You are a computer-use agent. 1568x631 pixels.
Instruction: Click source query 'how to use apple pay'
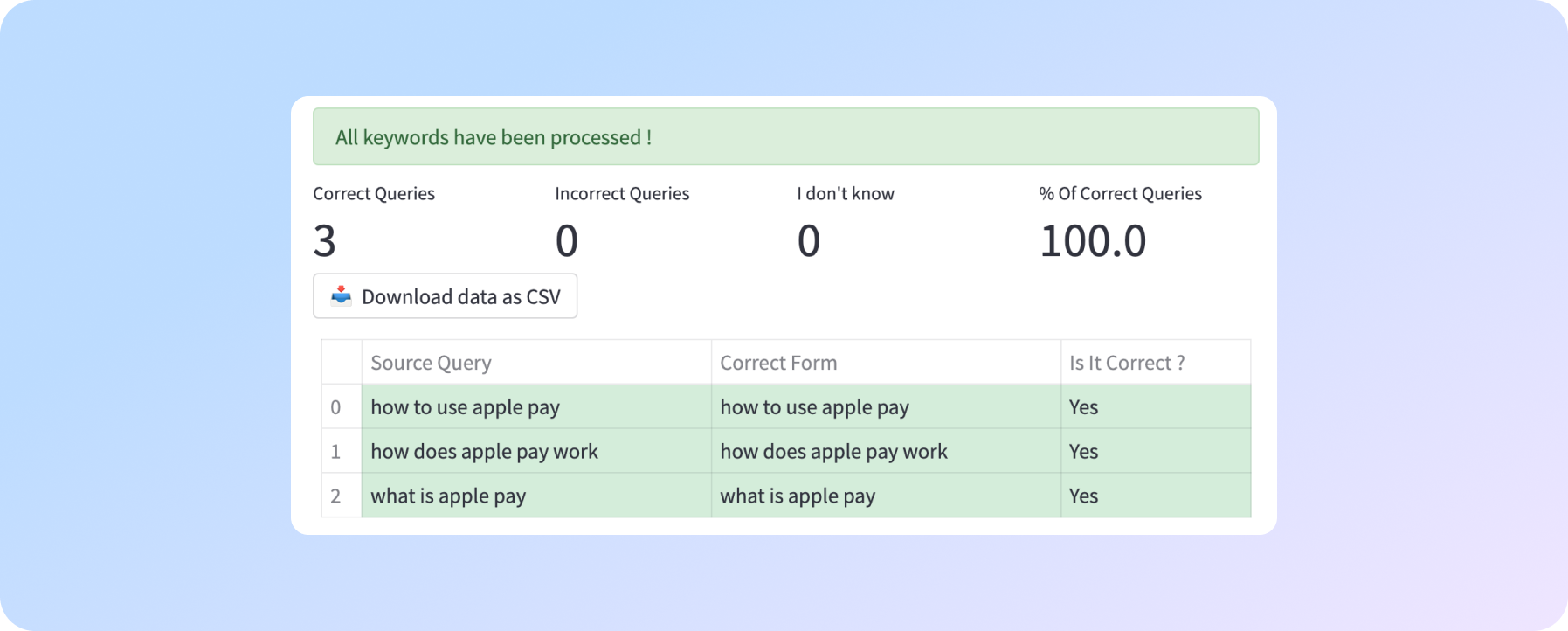[x=465, y=407]
